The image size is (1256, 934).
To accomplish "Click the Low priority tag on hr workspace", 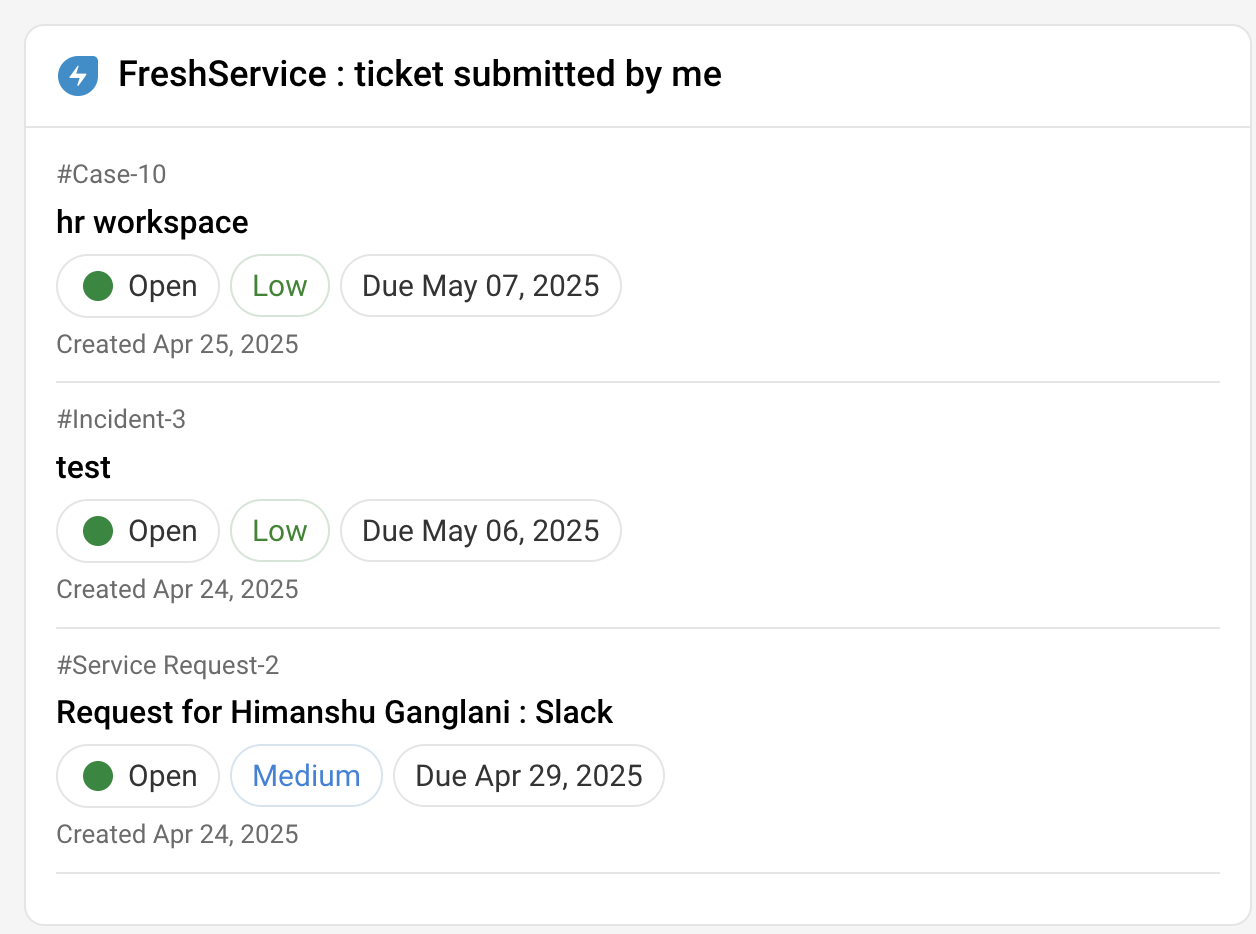I will (x=279, y=286).
